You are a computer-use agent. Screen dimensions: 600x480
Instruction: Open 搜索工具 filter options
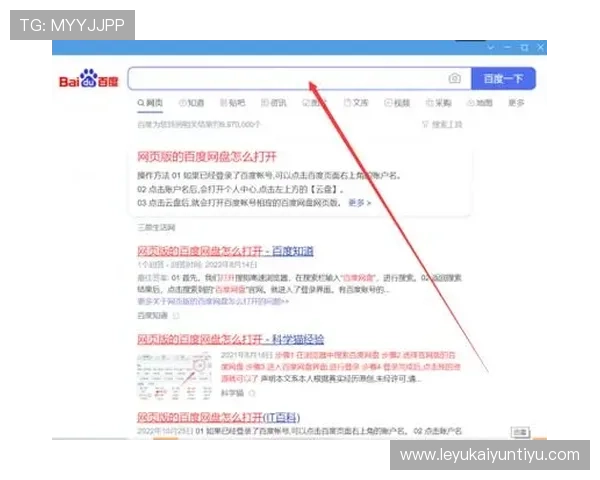[x=442, y=124]
